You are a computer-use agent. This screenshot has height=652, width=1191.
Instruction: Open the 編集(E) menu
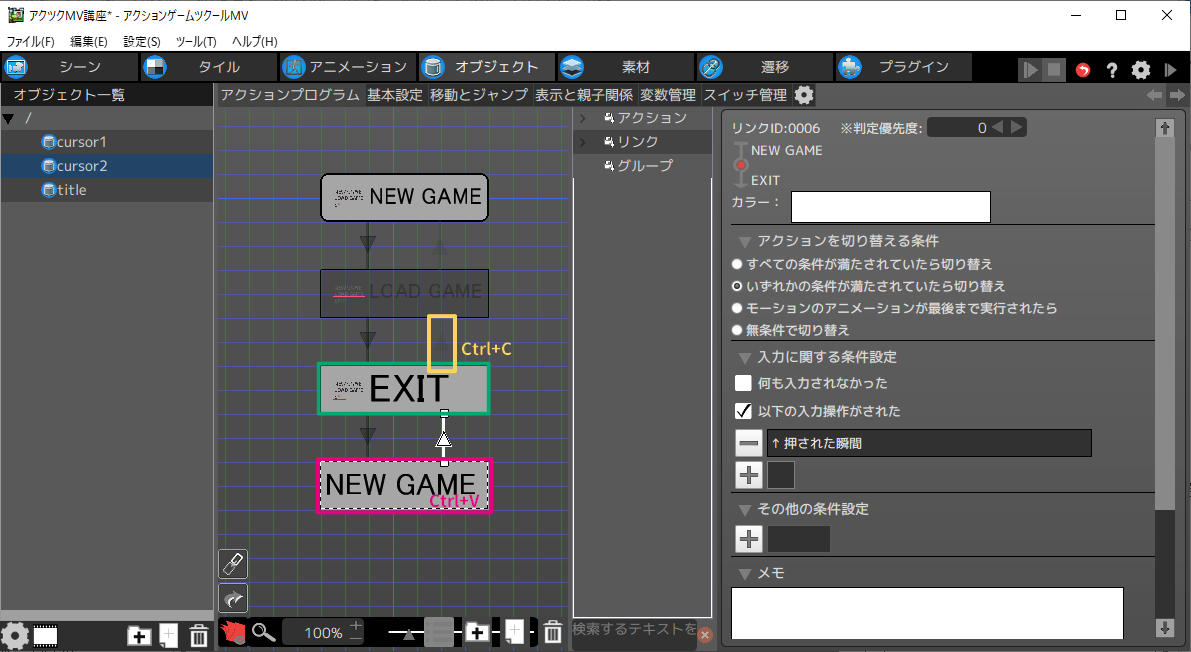(88, 41)
